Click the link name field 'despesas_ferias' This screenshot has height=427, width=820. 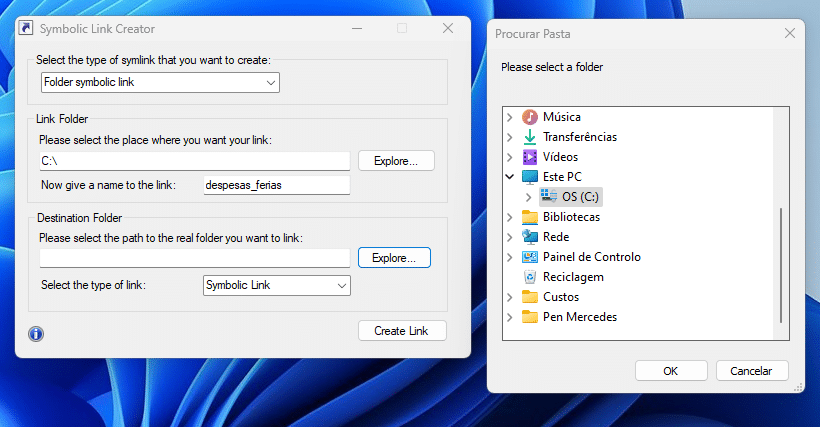(x=277, y=185)
